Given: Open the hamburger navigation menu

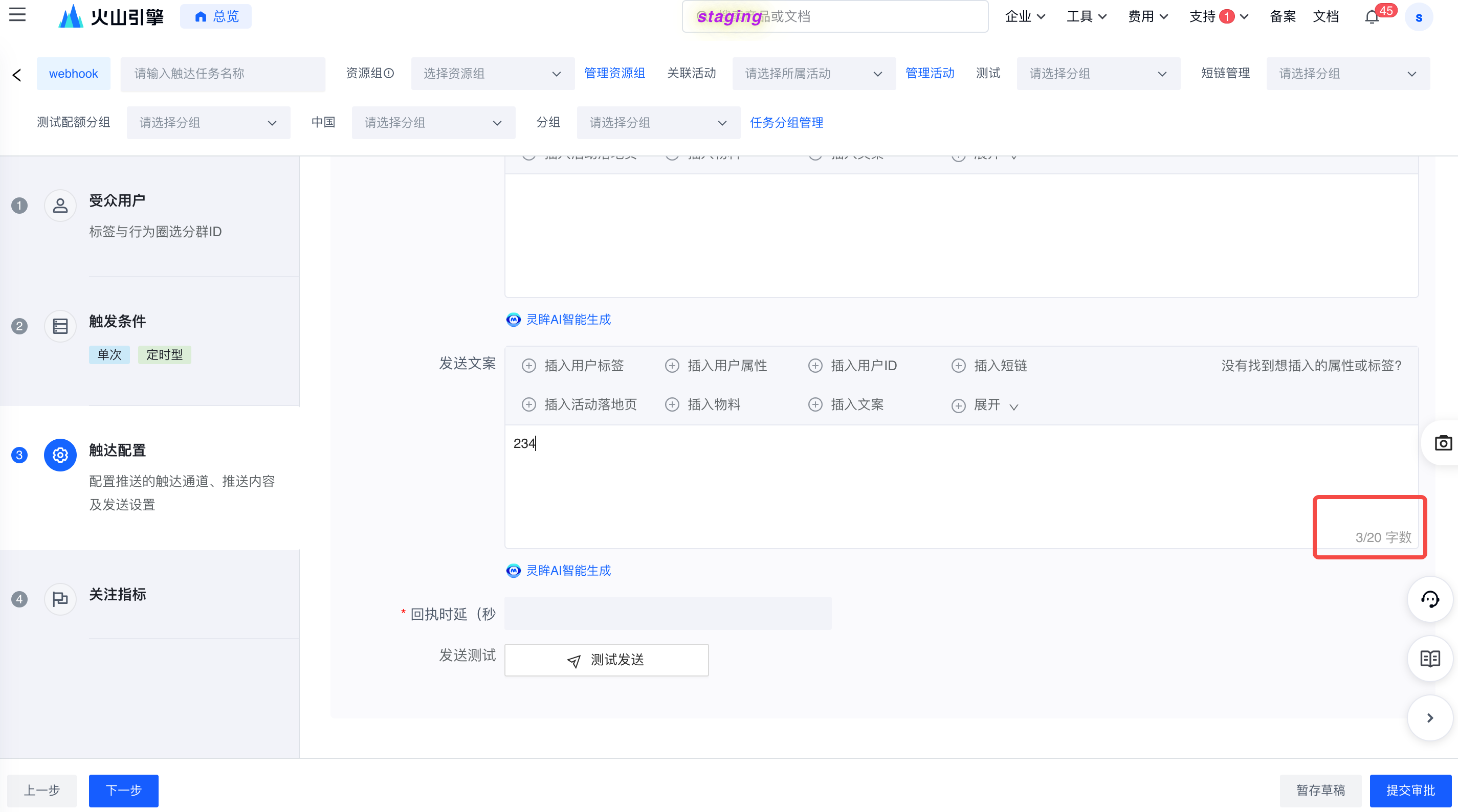Looking at the screenshot, I should pos(17,15).
